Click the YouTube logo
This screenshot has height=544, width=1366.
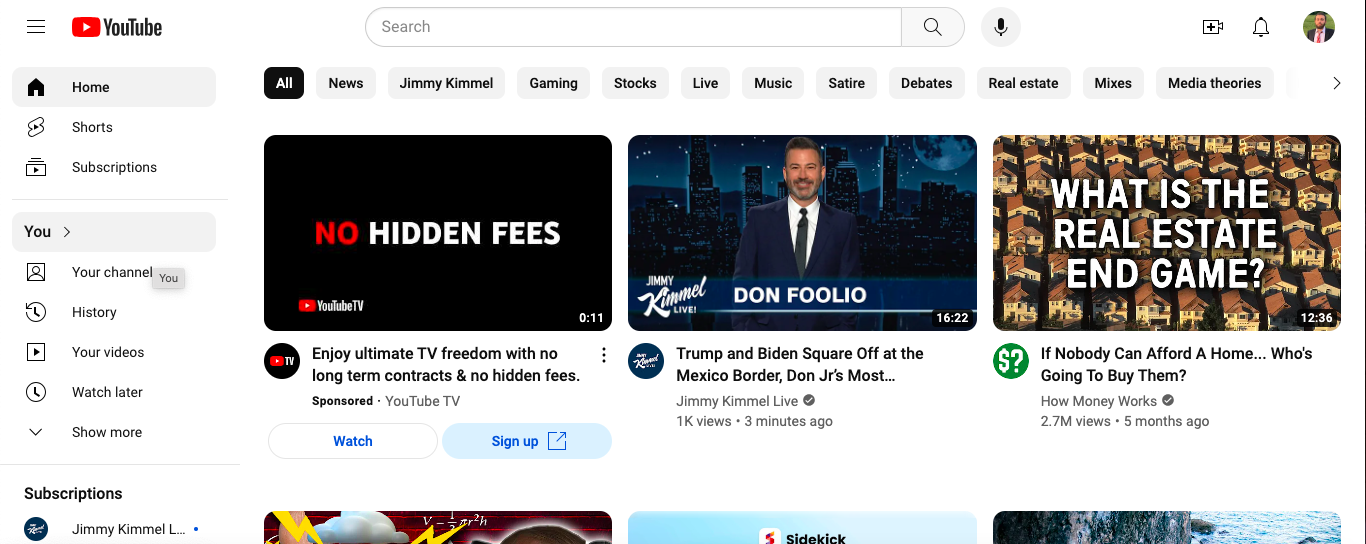click(x=117, y=27)
